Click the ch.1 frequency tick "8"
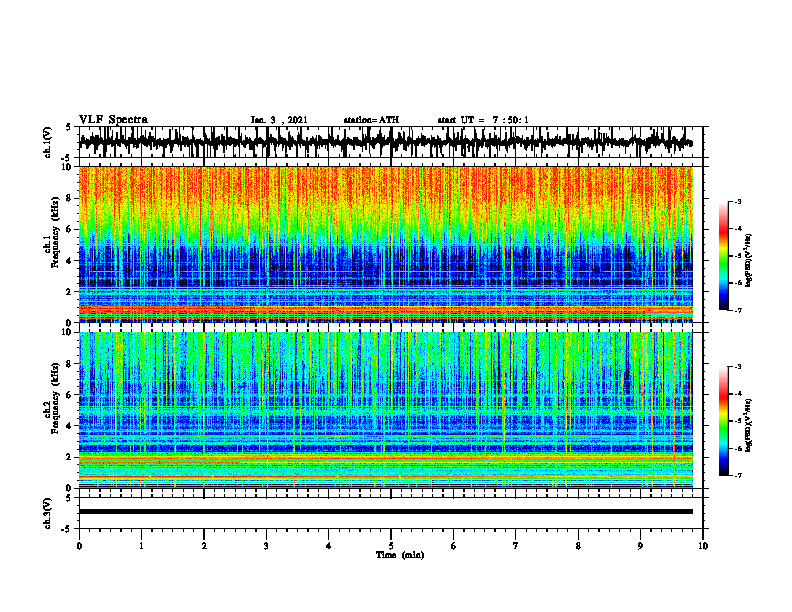The height and width of the screenshot is (612, 792). [69, 198]
